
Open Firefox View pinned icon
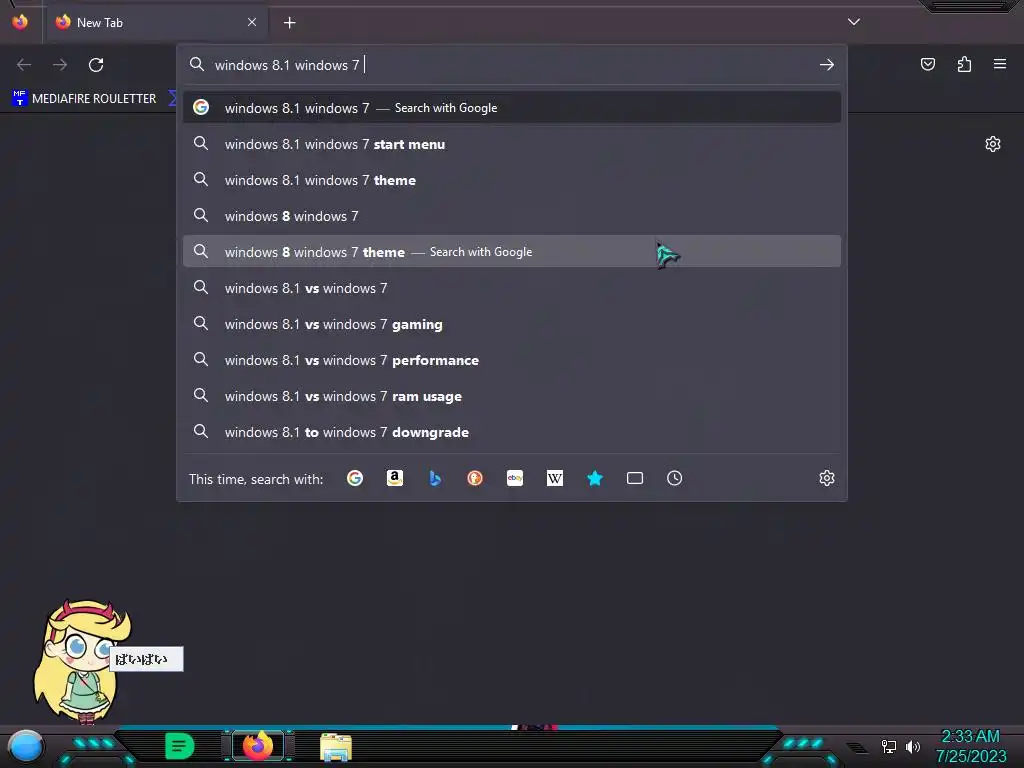pyautogui.click(x=20, y=22)
